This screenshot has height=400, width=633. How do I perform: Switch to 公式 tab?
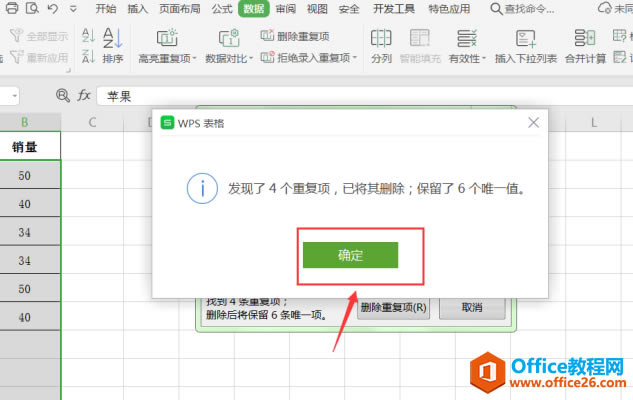pos(222,8)
